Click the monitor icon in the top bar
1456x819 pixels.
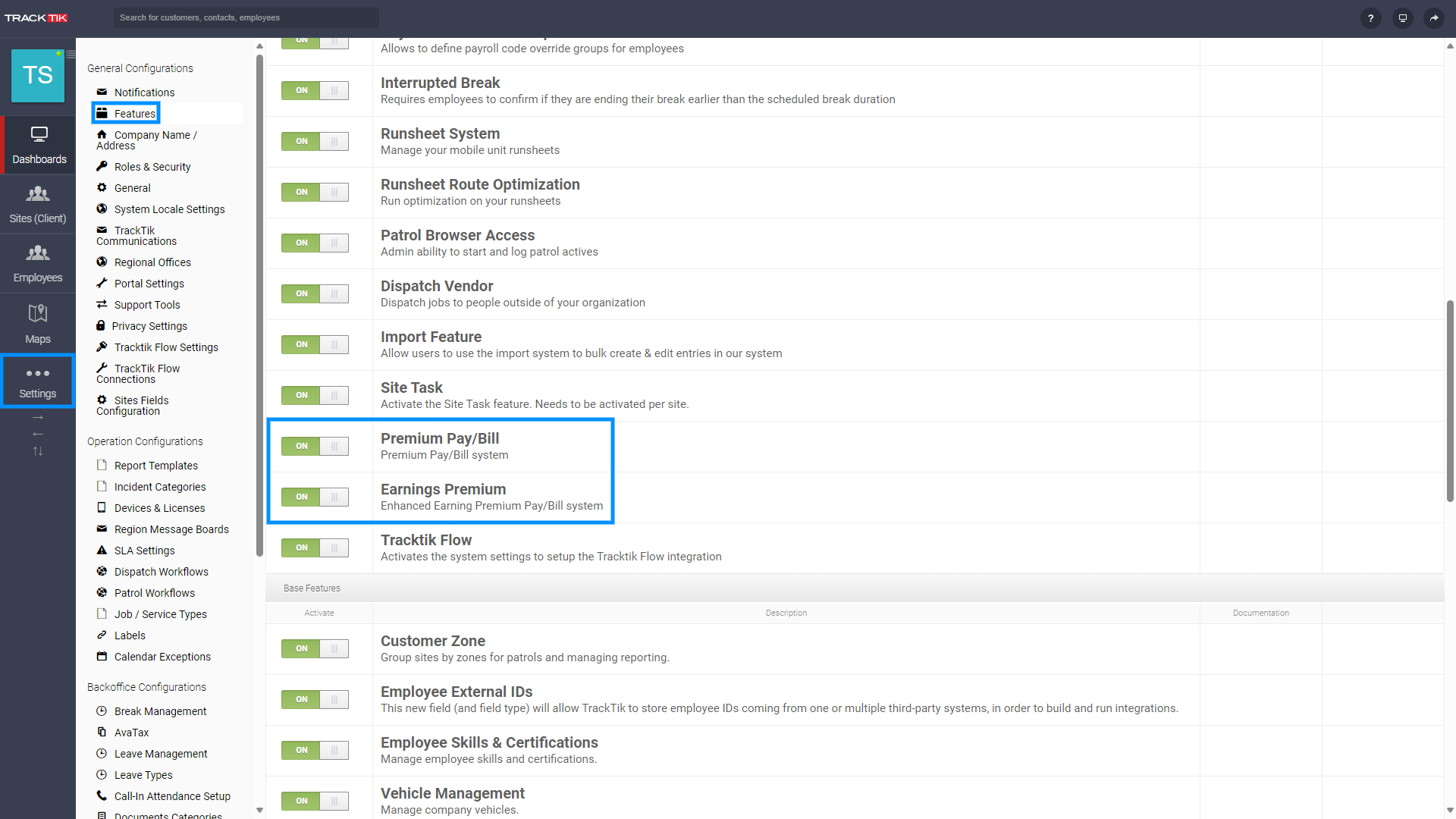(1402, 18)
